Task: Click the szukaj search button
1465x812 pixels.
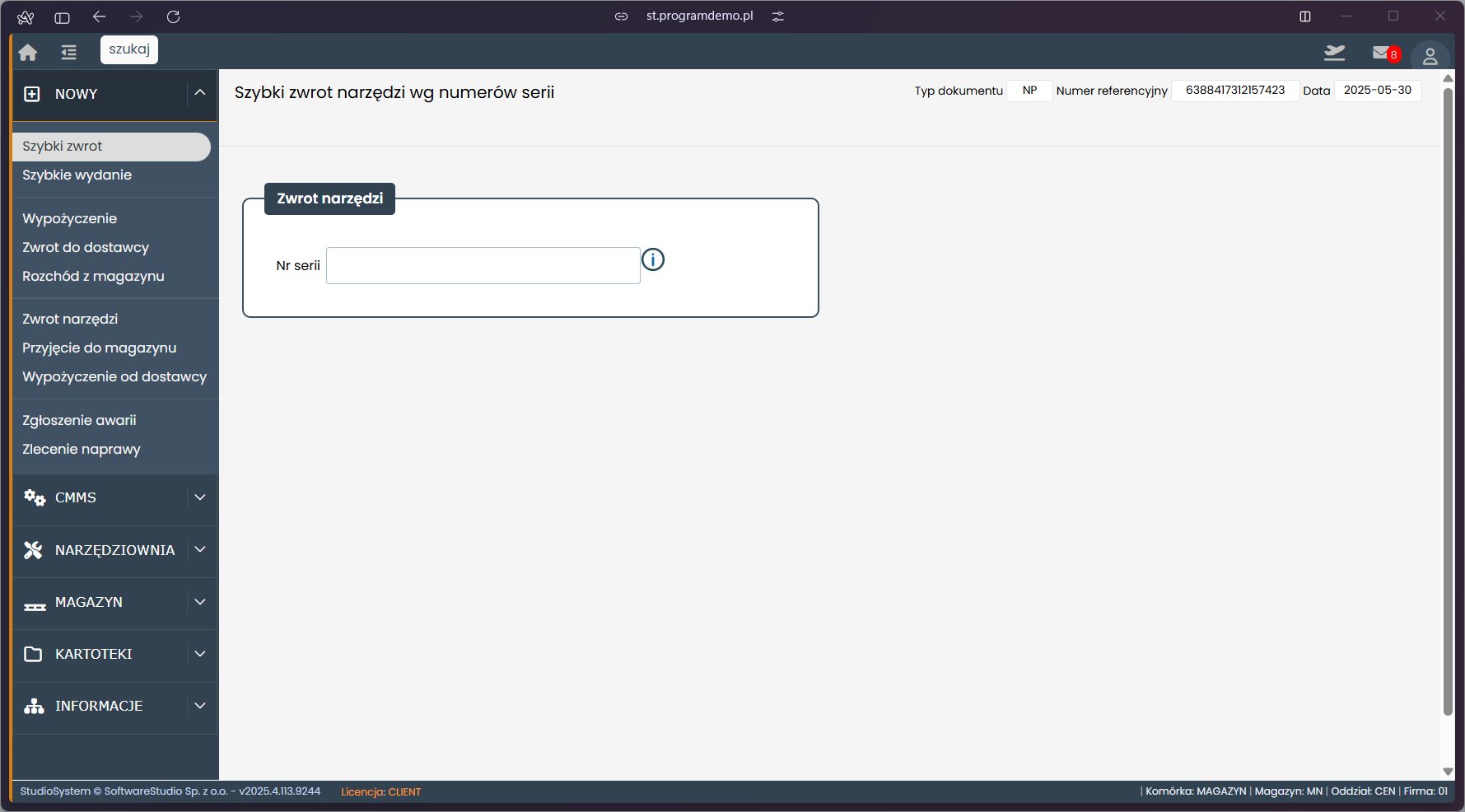Action: (x=129, y=49)
